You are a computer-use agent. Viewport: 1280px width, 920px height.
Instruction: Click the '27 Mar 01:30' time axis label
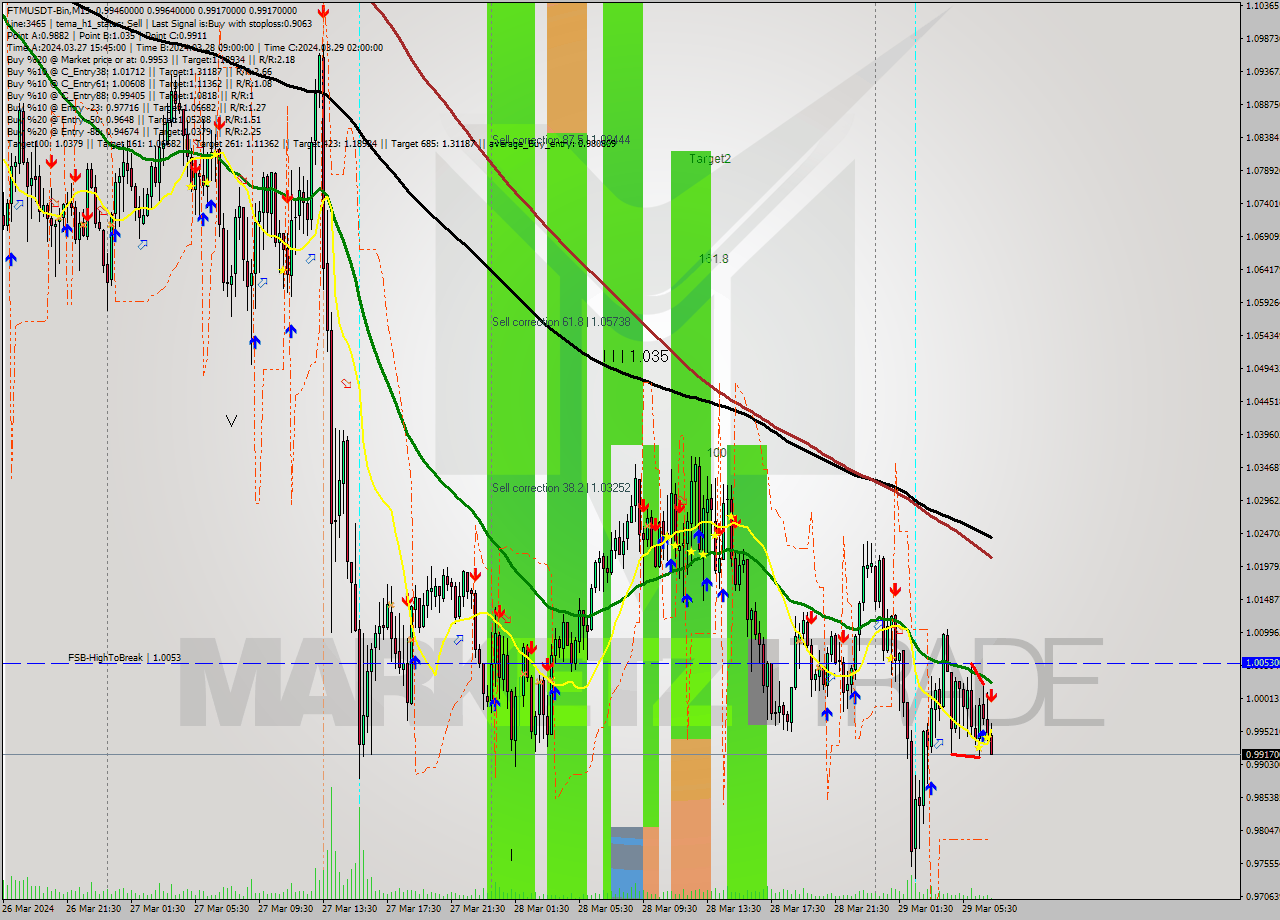pos(158,909)
